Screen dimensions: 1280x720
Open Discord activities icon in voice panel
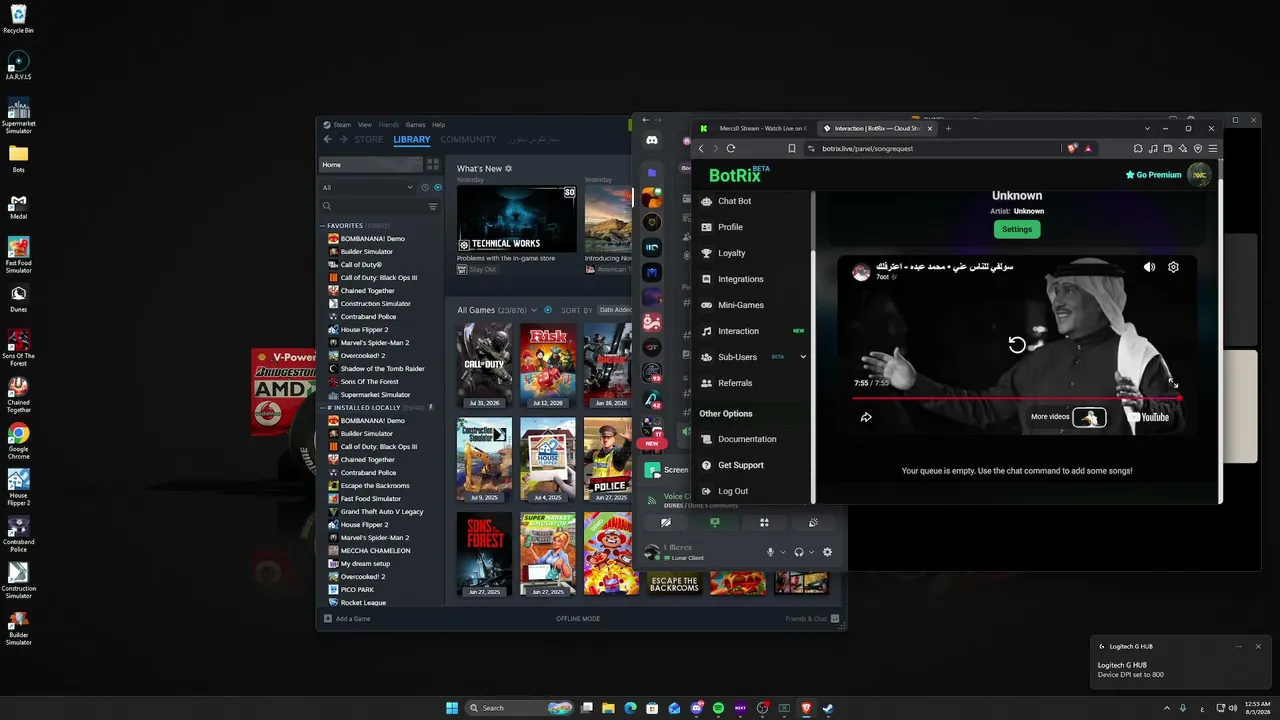click(764, 522)
